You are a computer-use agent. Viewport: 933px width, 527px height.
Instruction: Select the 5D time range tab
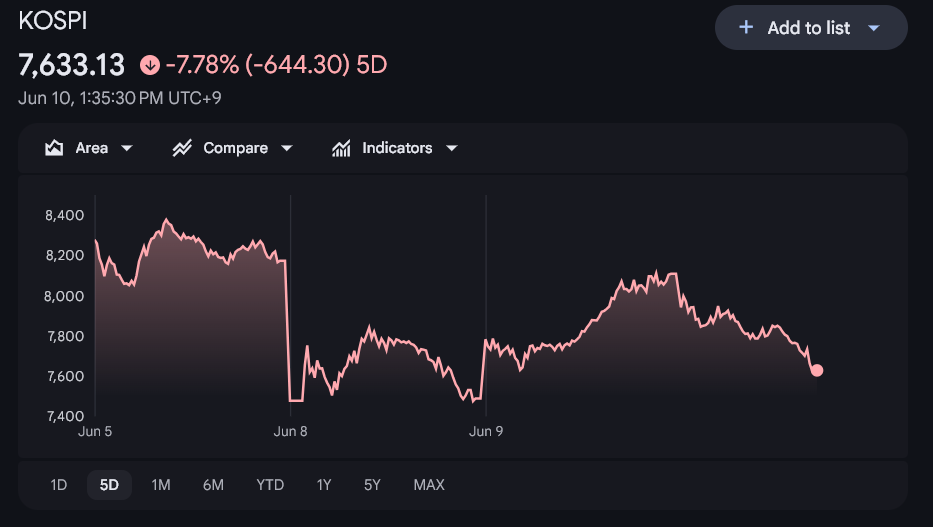(109, 485)
